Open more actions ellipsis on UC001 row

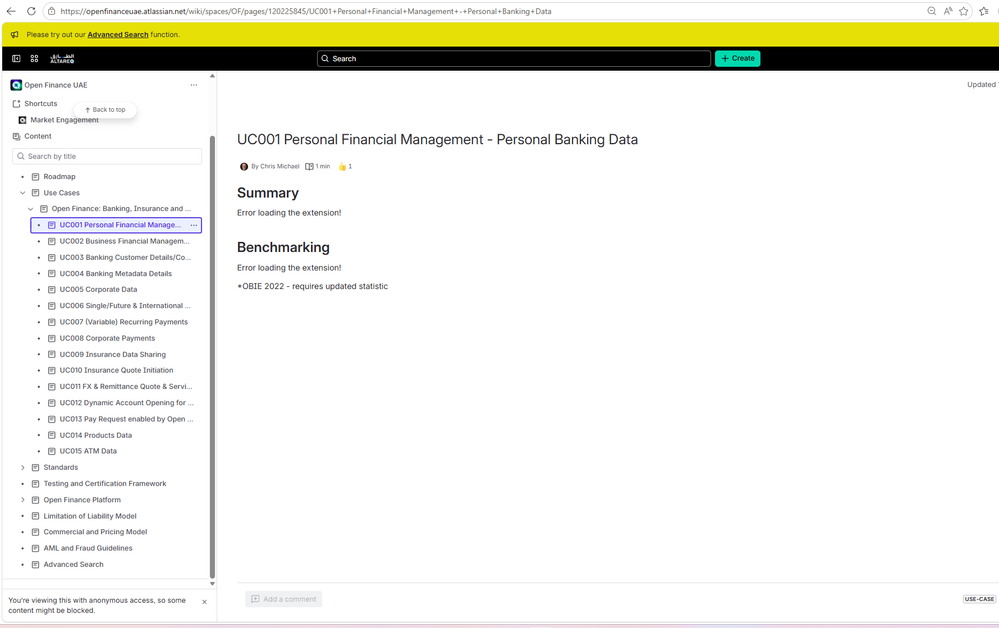(194, 225)
